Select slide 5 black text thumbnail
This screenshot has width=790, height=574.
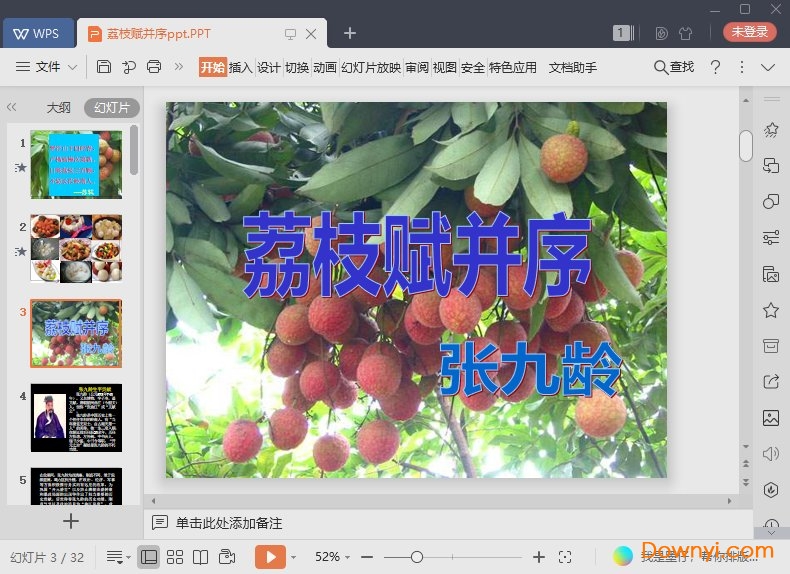tap(76, 486)
